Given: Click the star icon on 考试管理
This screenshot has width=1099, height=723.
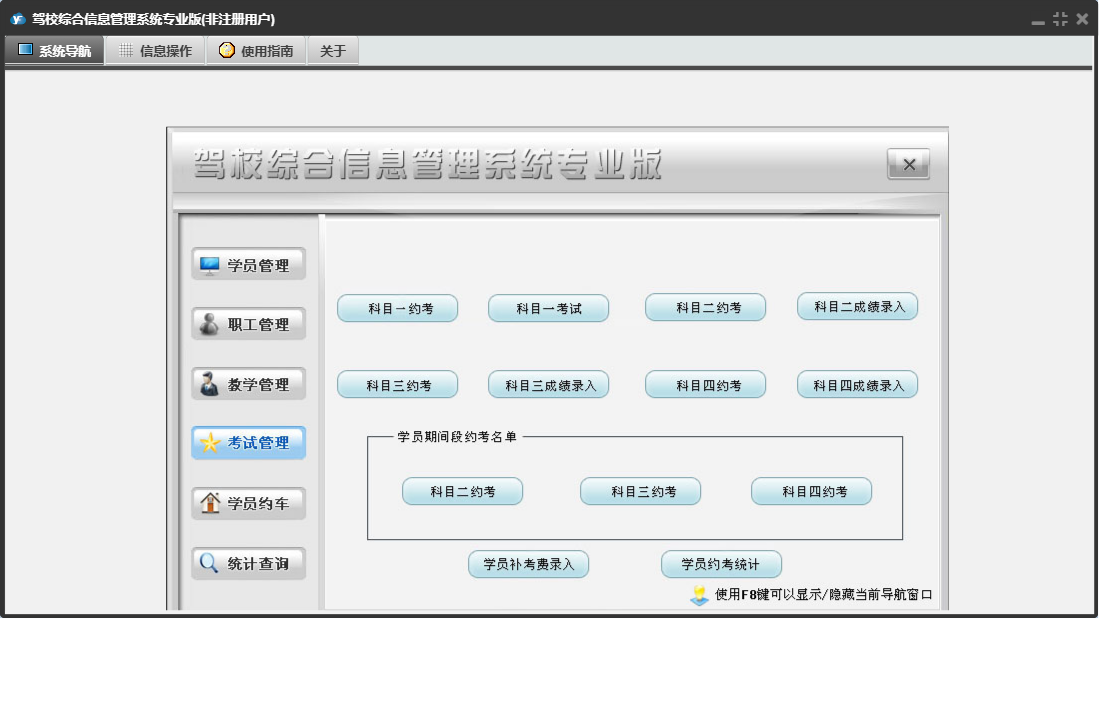Looking at the screenshot, I should (210, 443).
